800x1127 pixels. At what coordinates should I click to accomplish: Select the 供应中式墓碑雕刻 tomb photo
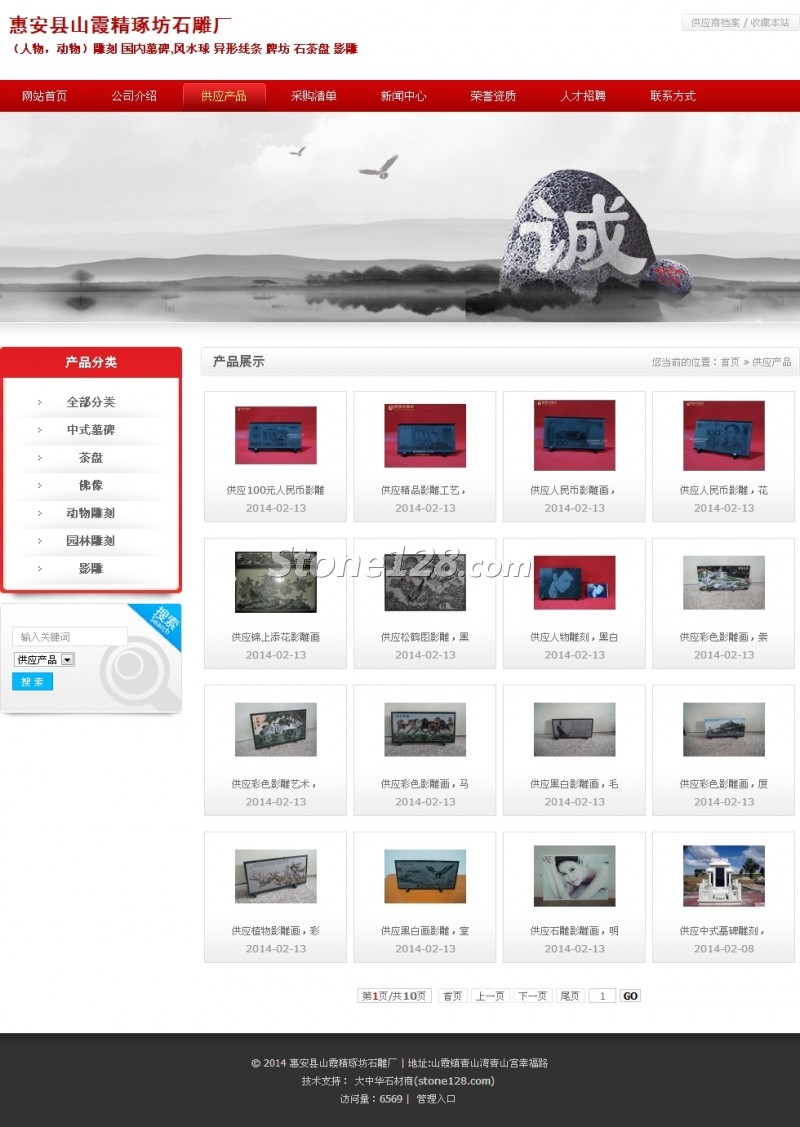723,876
